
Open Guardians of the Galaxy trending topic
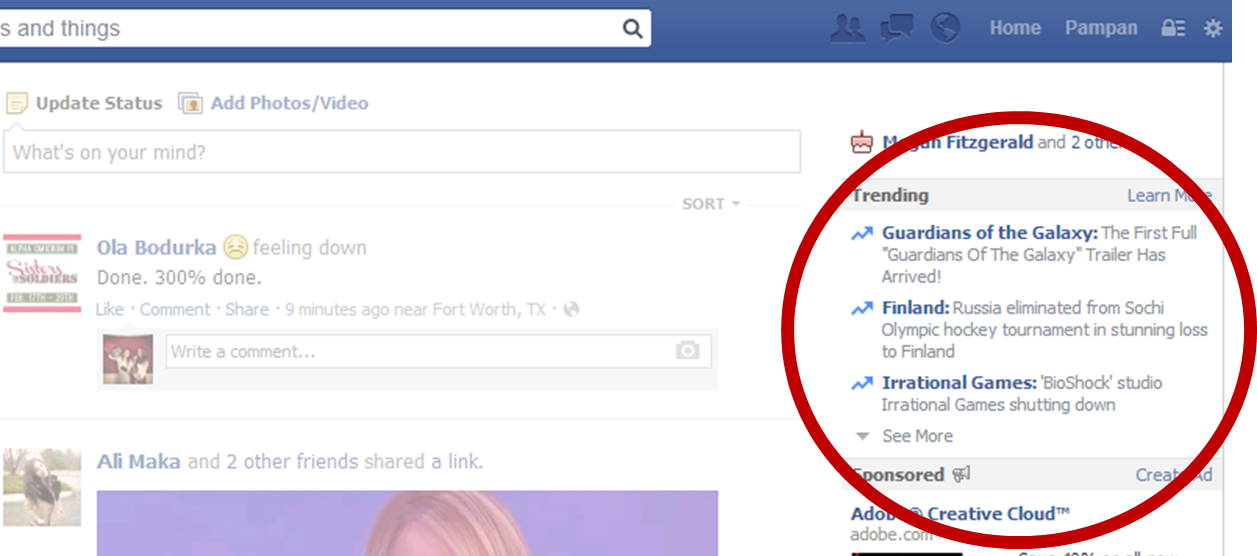point(989,233)
